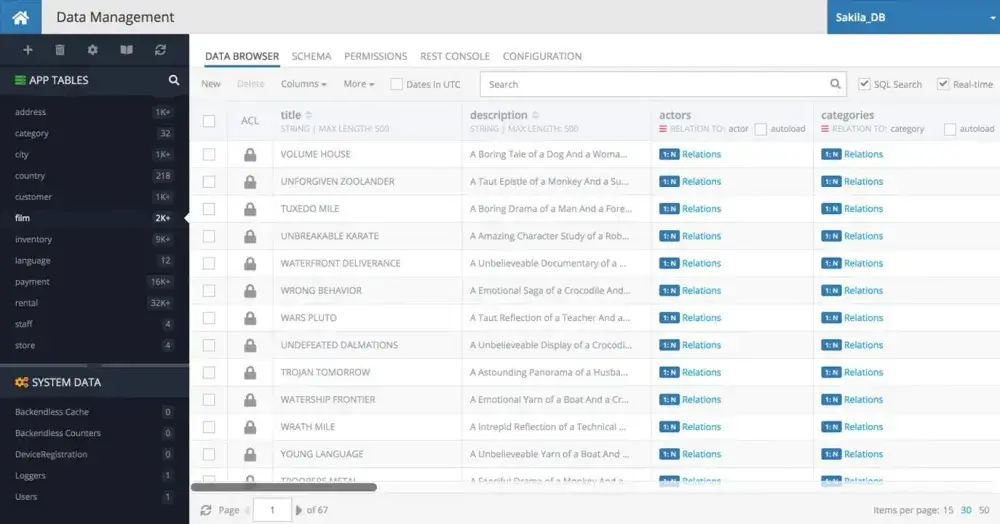Select the VOLUME HOUSE row checkbox

pyautogui.click(x=209, y=154)
